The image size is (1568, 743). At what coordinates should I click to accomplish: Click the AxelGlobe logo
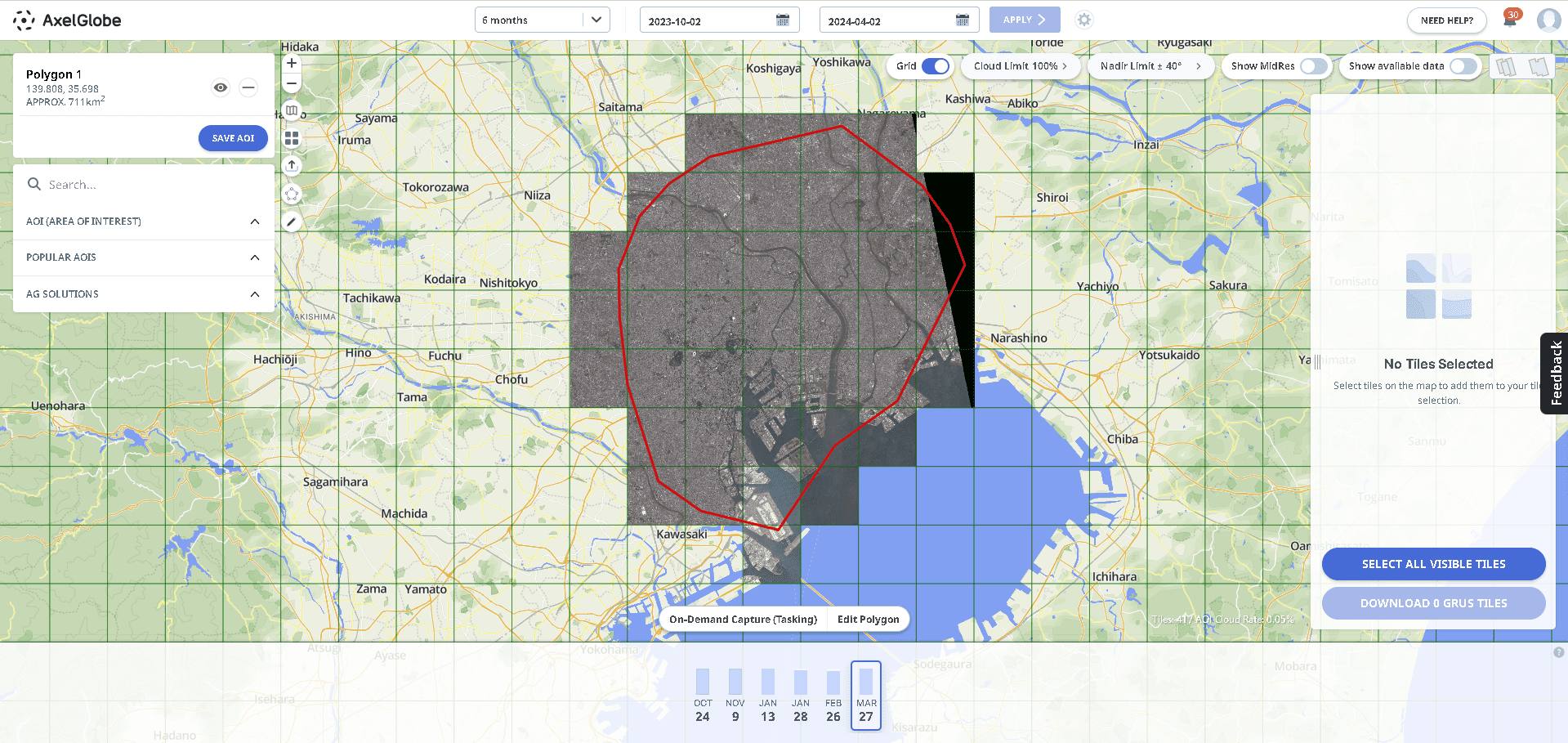click(x=67, y=20)
